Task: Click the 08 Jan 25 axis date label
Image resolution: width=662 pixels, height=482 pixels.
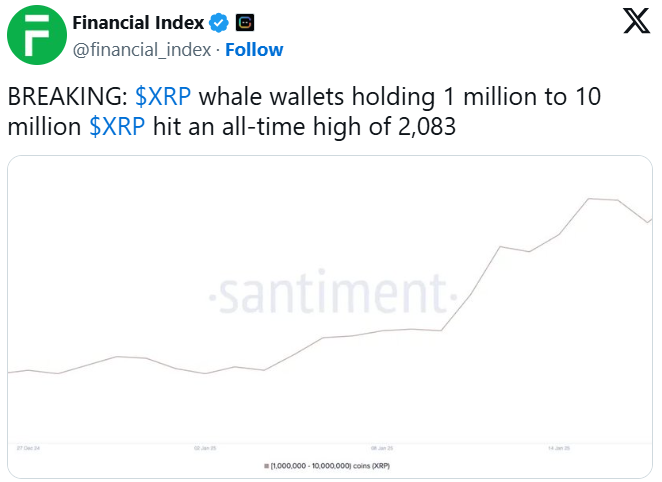Action: click(383, 449)
